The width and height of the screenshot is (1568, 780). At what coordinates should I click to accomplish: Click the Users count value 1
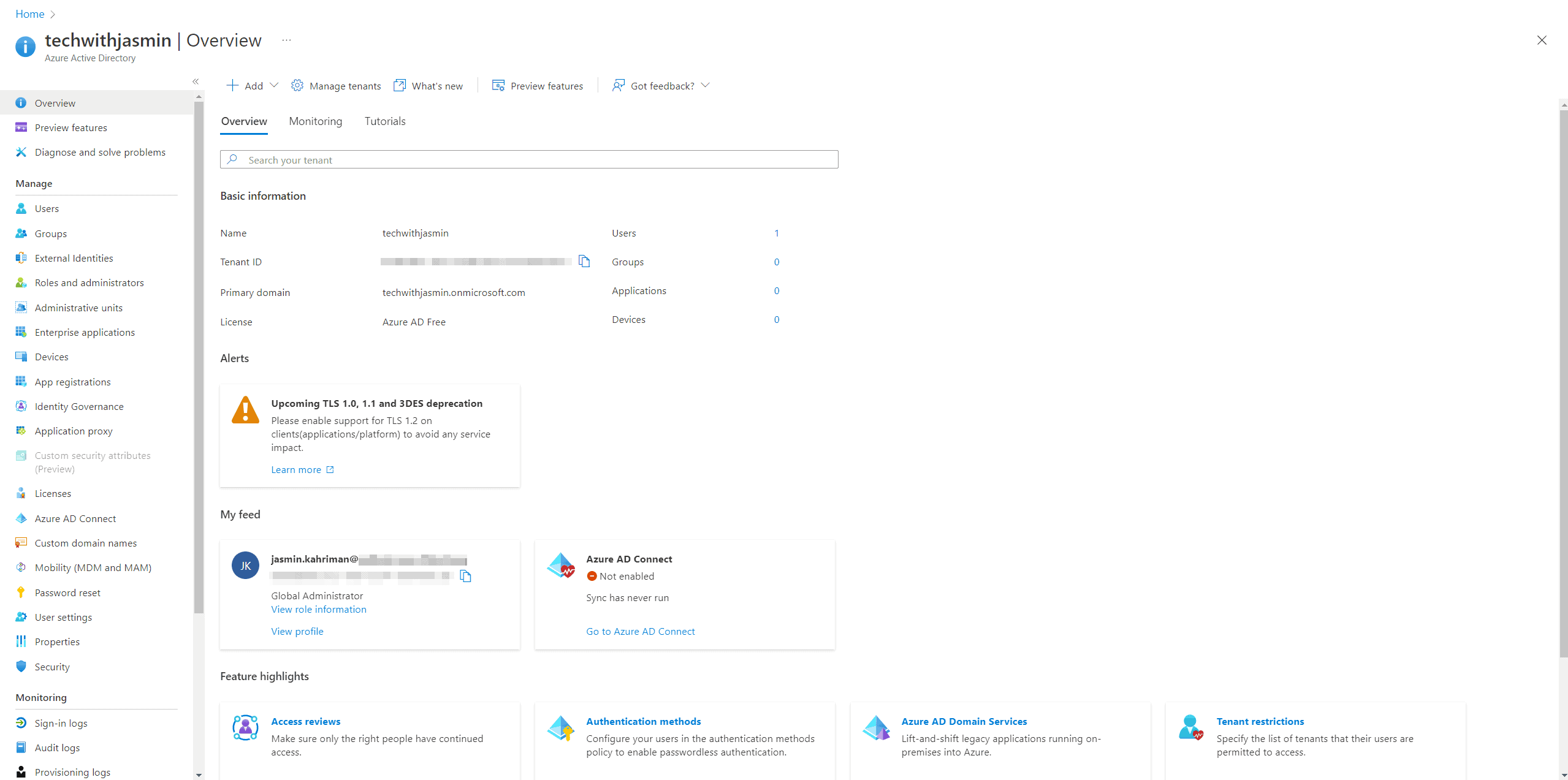point(776,233)
